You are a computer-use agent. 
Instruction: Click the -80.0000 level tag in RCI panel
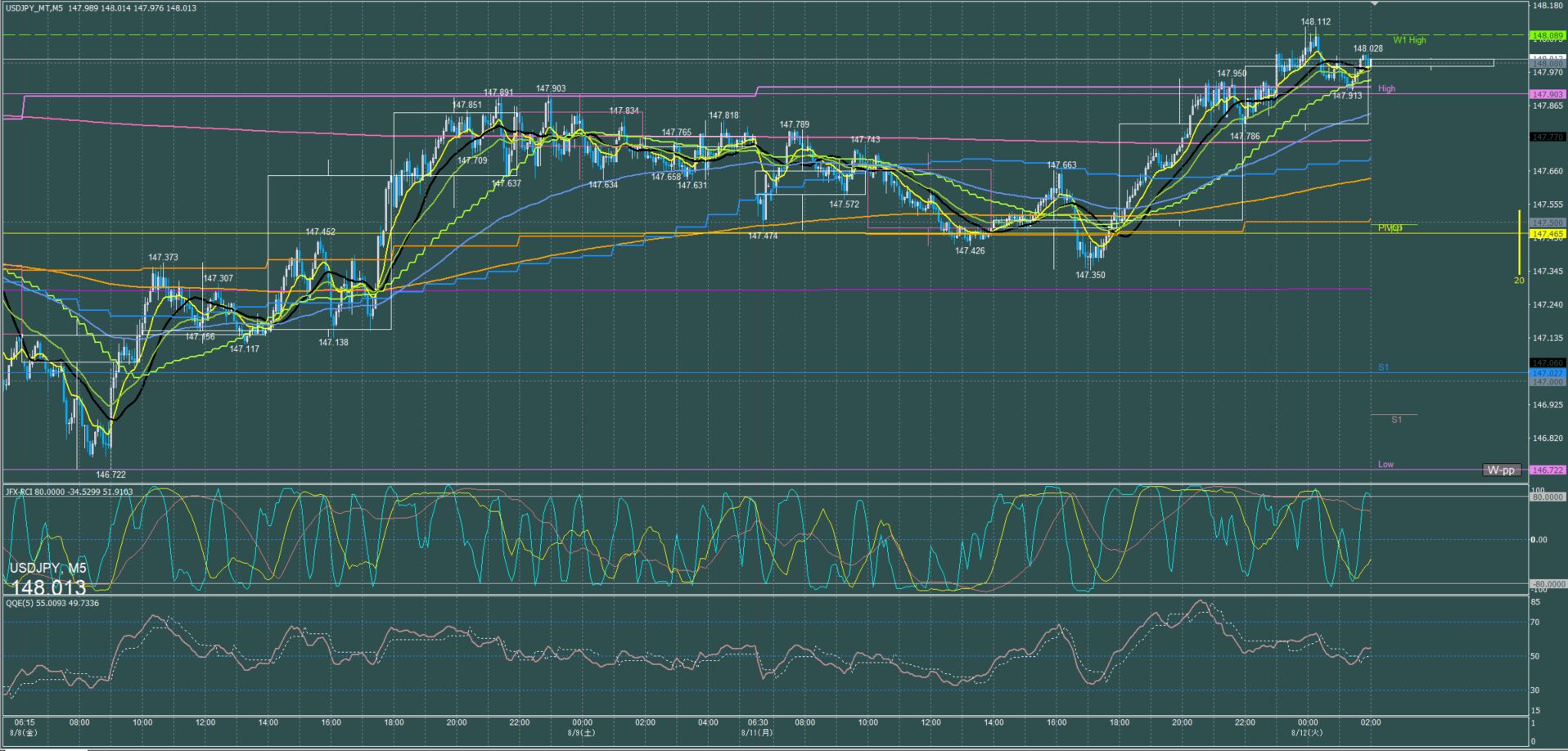1548,584
